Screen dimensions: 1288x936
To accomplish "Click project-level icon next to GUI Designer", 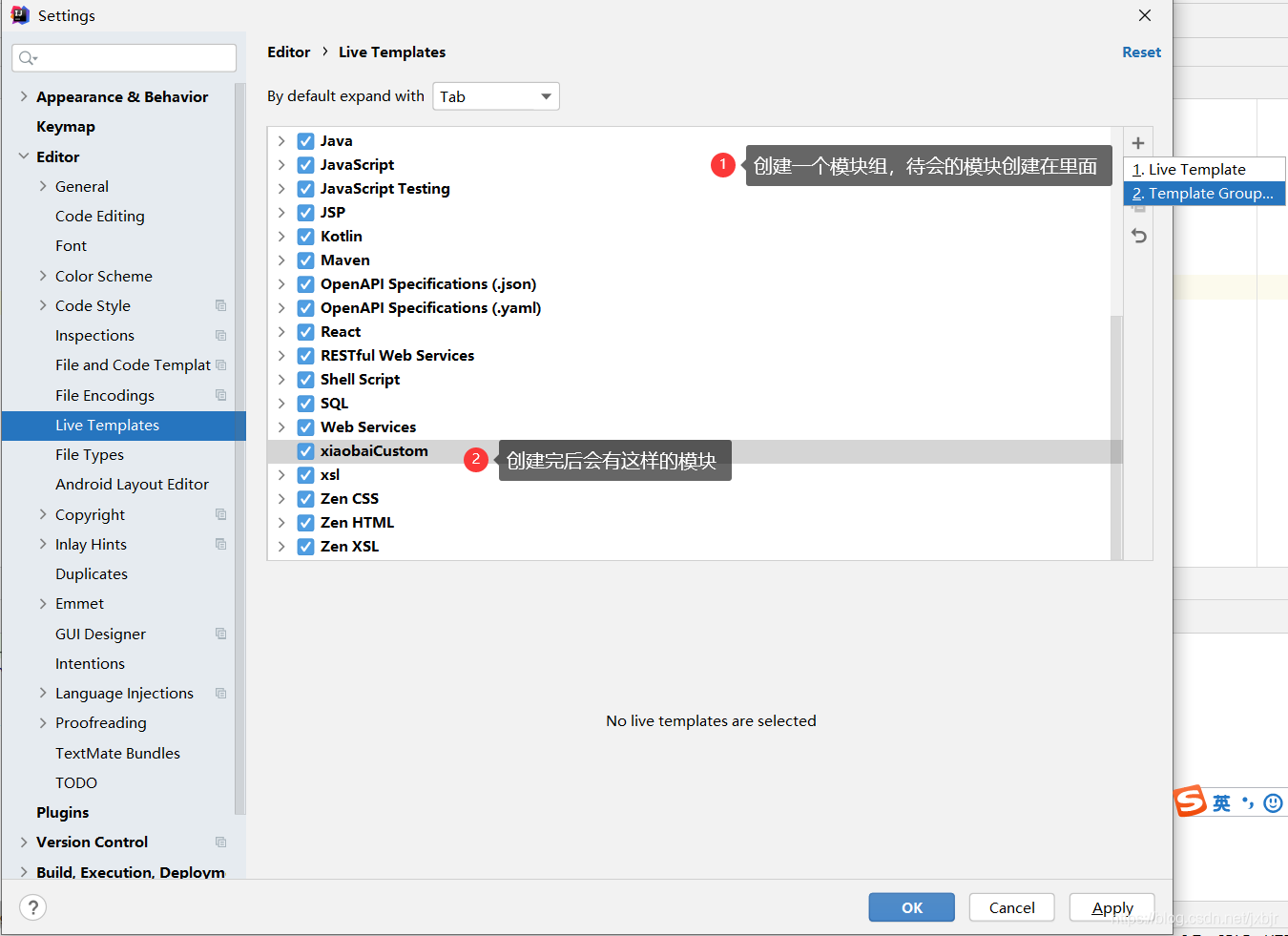I will pyautogui.click(x=221, y=634).
